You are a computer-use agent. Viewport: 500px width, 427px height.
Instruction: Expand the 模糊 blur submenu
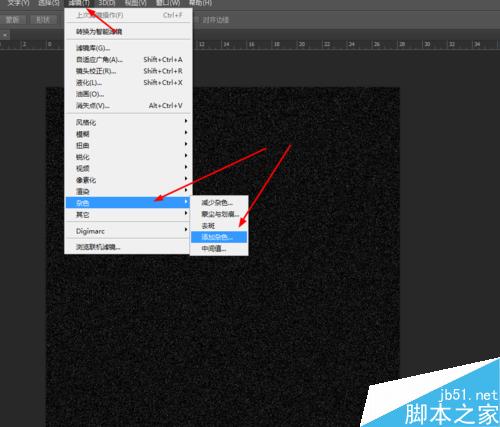128,134
